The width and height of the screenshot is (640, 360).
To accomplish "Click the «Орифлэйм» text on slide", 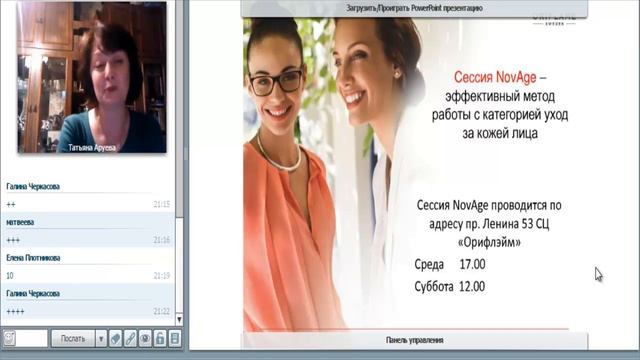I will (489, 242).
